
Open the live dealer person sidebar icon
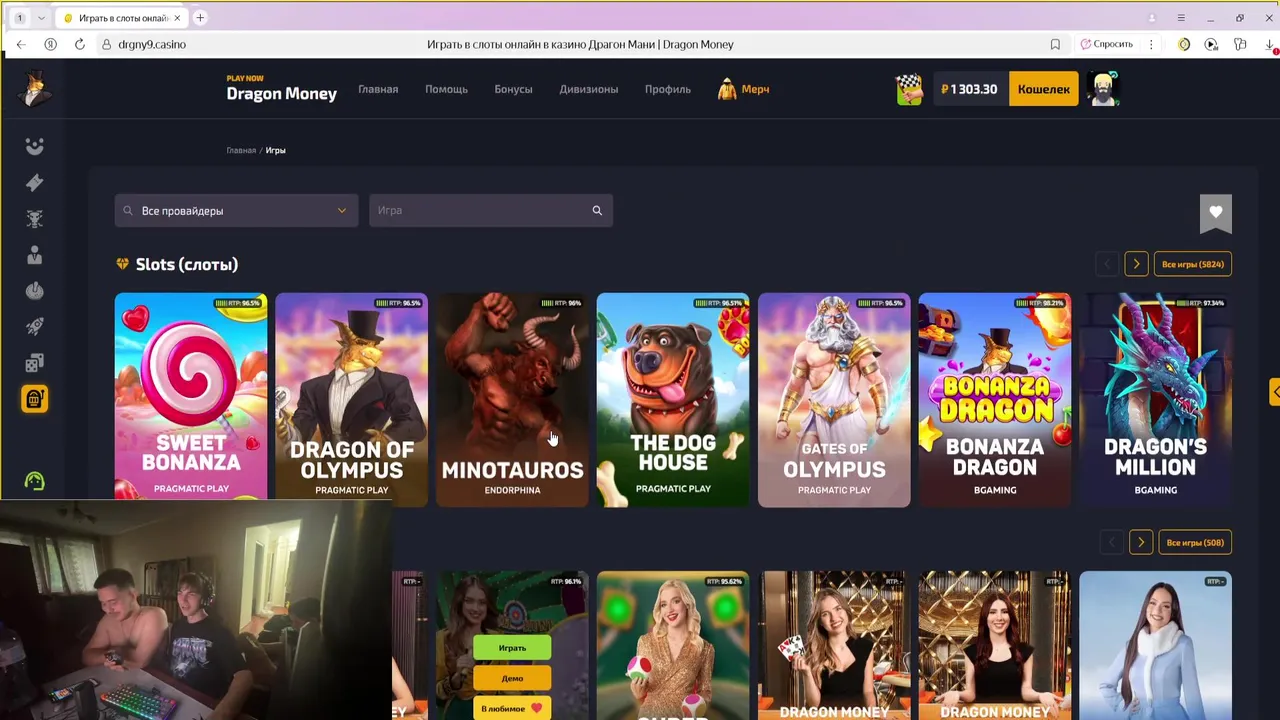coord(34,255)
